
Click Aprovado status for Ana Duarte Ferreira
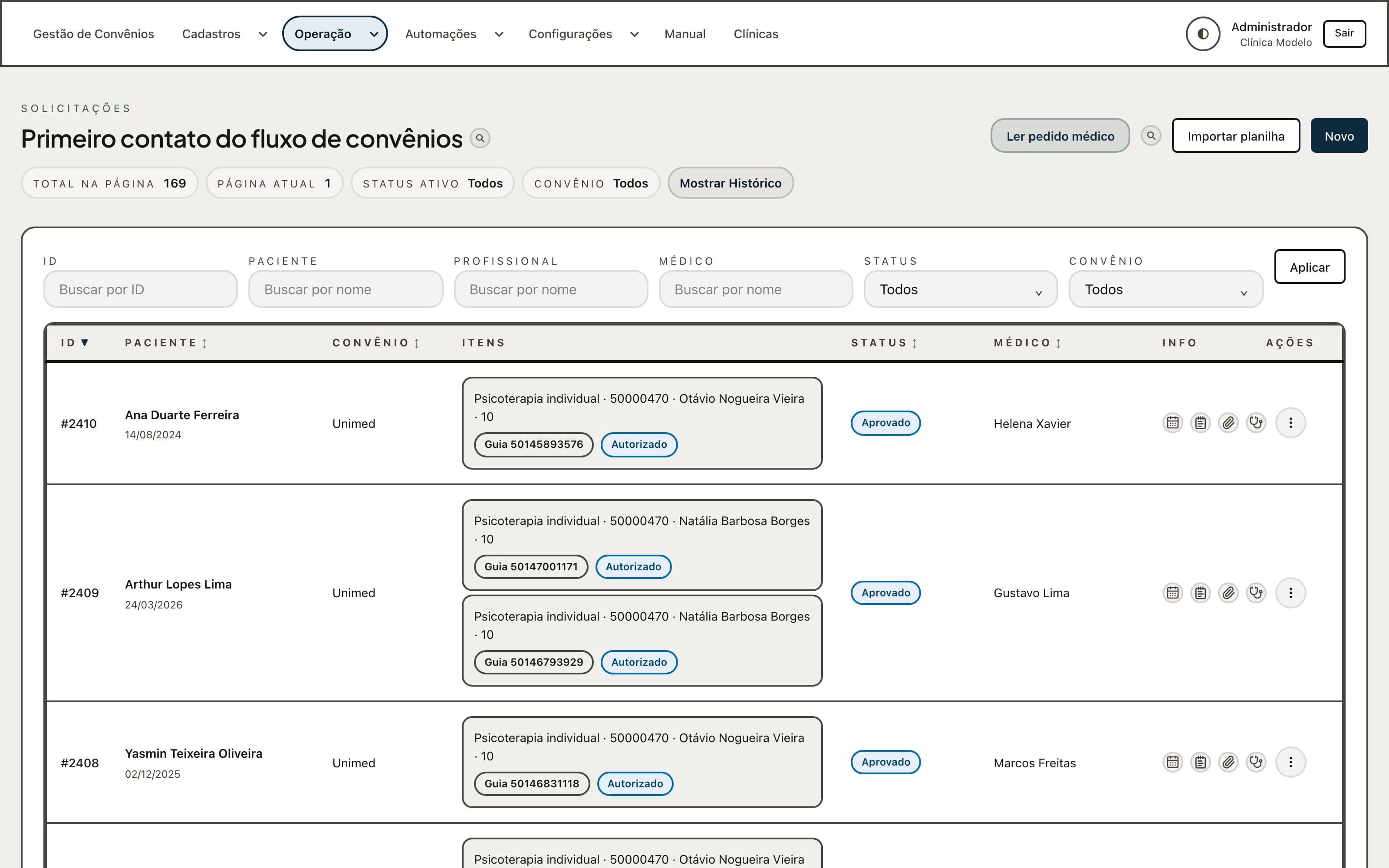point(885,423)
